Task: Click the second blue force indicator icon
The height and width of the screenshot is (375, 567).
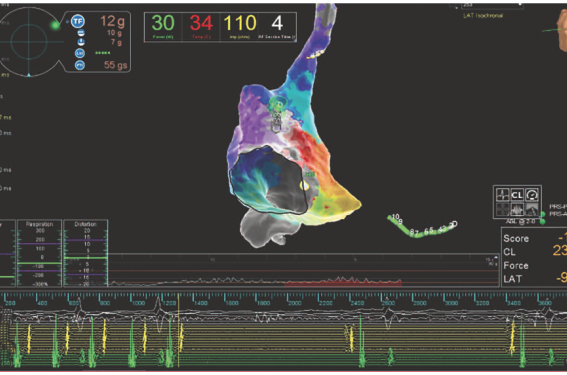Action: click(x=81, y=33)
